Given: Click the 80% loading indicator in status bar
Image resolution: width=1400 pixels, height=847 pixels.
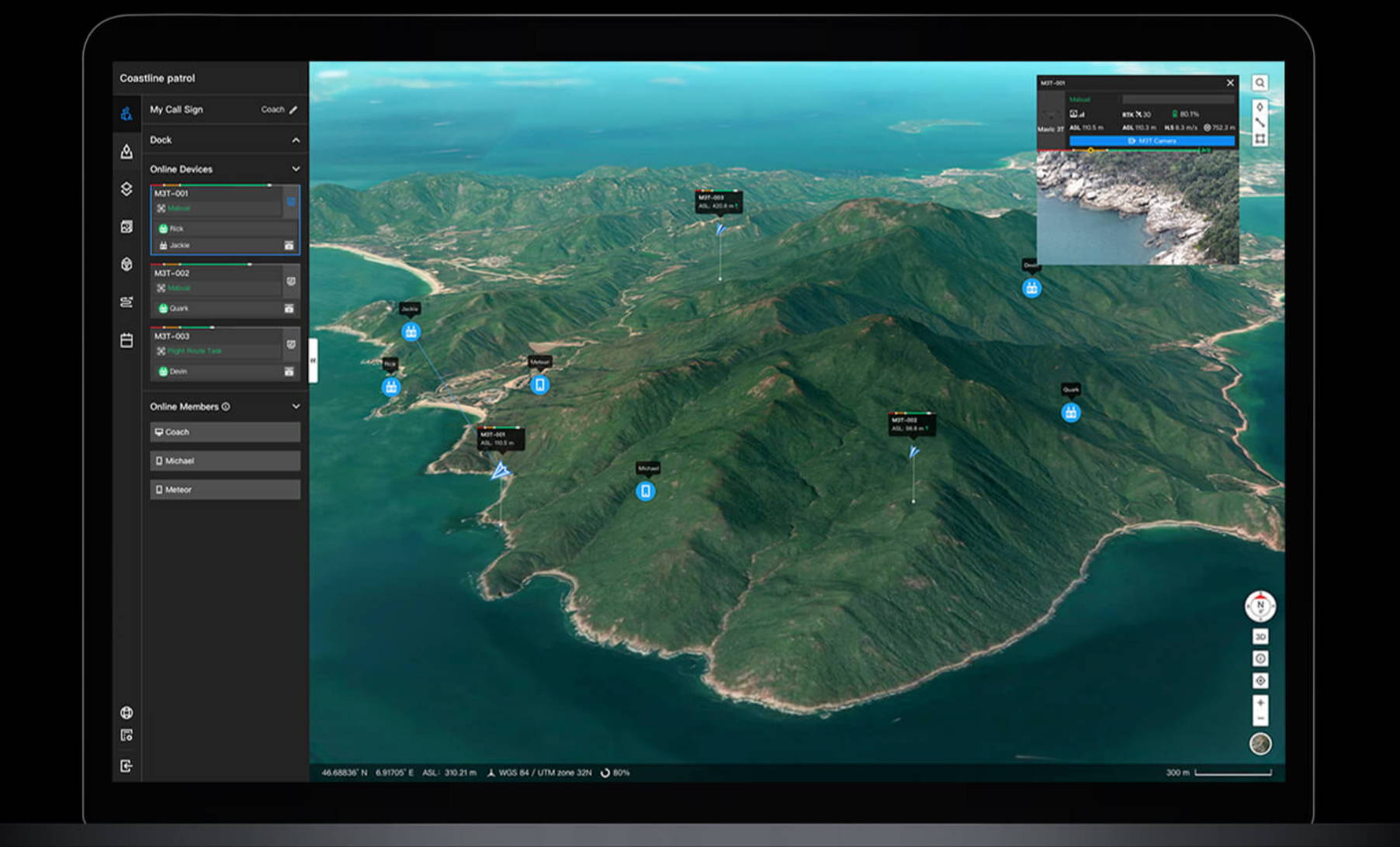Looking at the screenshot, I should click(x=615, y=773).
